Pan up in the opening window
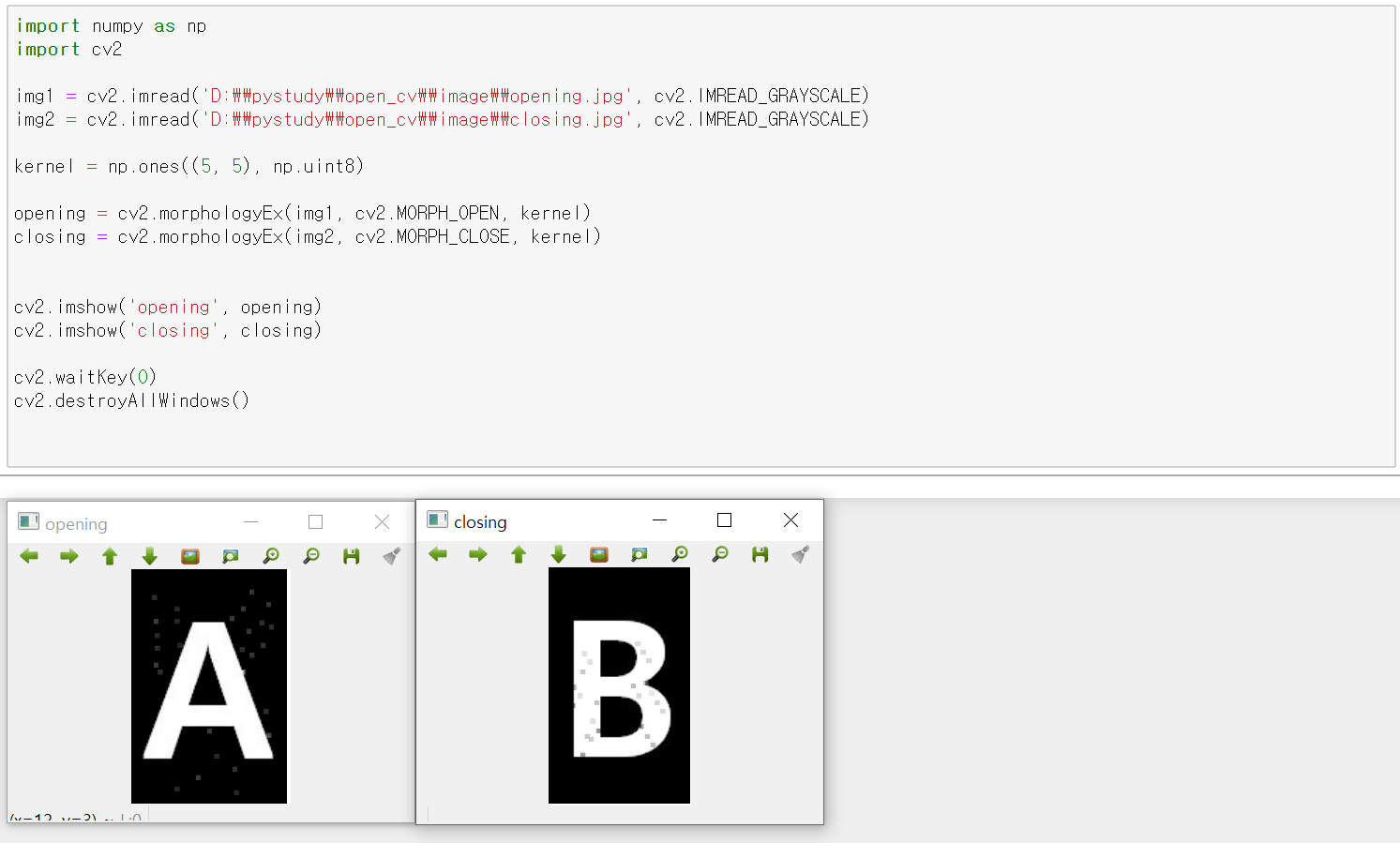Image resolution: width=1400 pixels, height=843 pixels. coord(110,556)
